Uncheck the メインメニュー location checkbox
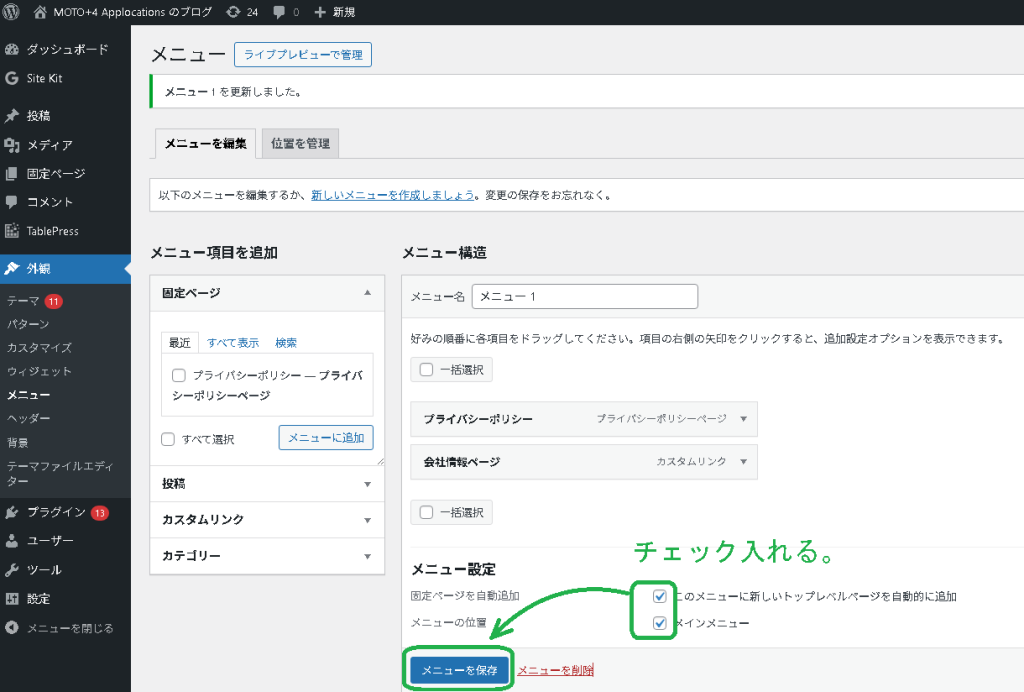Viewport: 1024px width, 692px height. (660, 623)
